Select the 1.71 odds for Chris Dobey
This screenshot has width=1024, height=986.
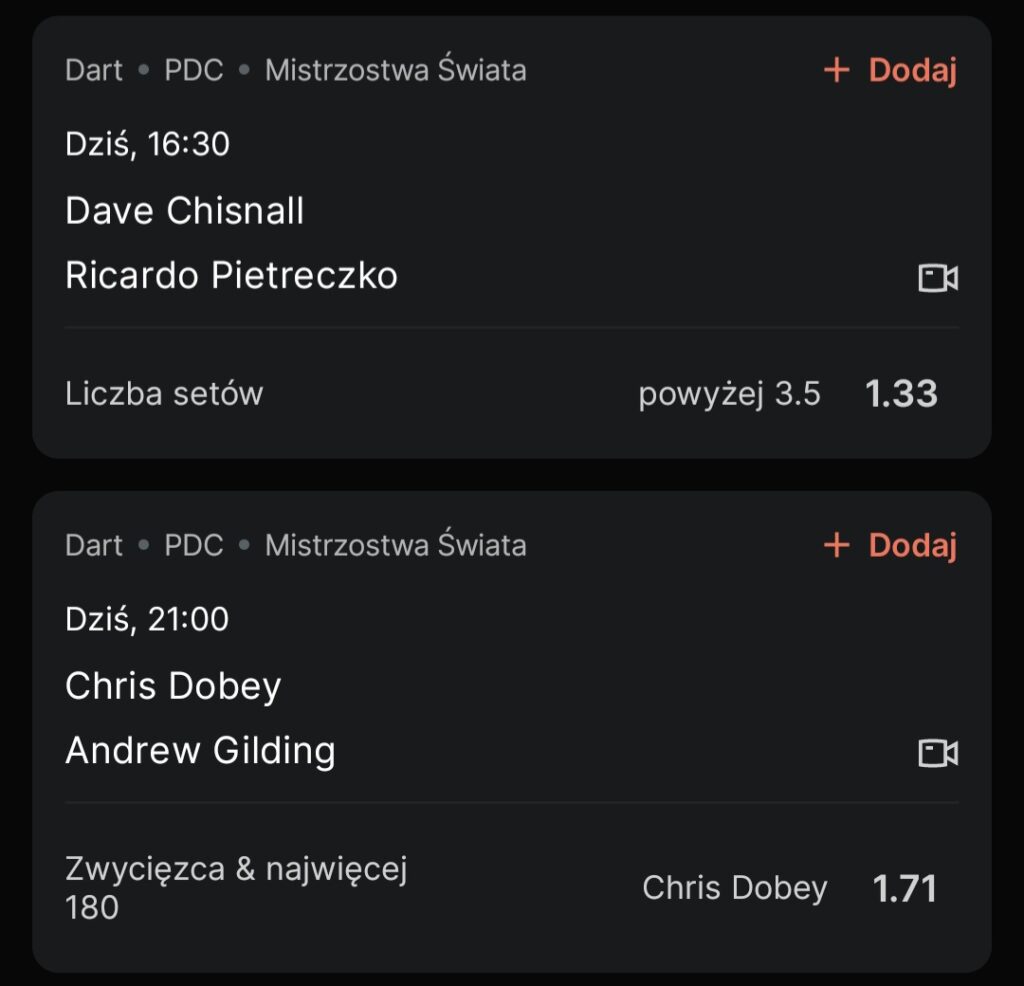(904, 888)
